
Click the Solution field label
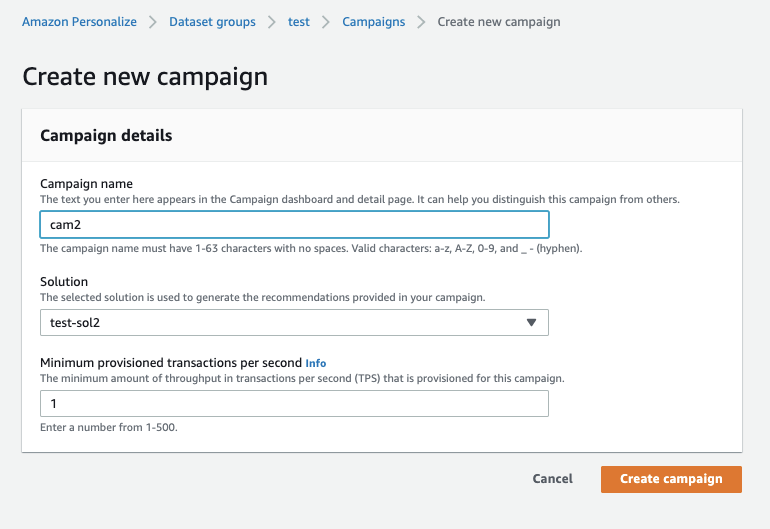(64, 282)
